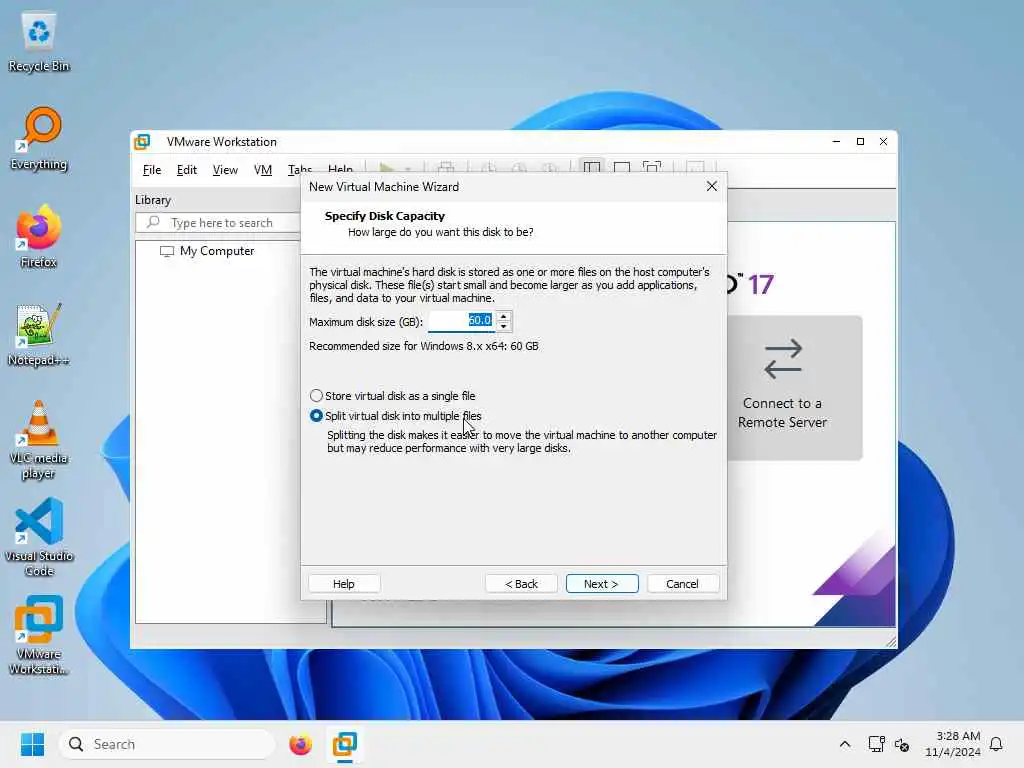Click the VMware single window view toolbar icon
The image size is (1024, 768).
pos(622,168)
